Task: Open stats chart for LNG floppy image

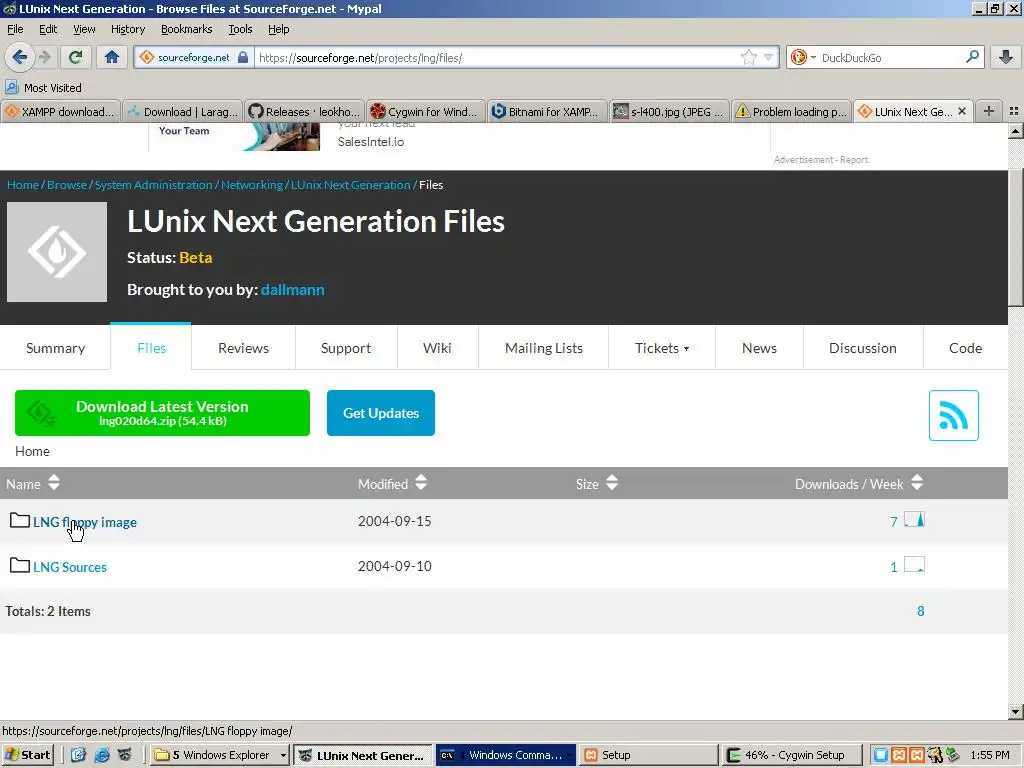Action: click(914, 520)
